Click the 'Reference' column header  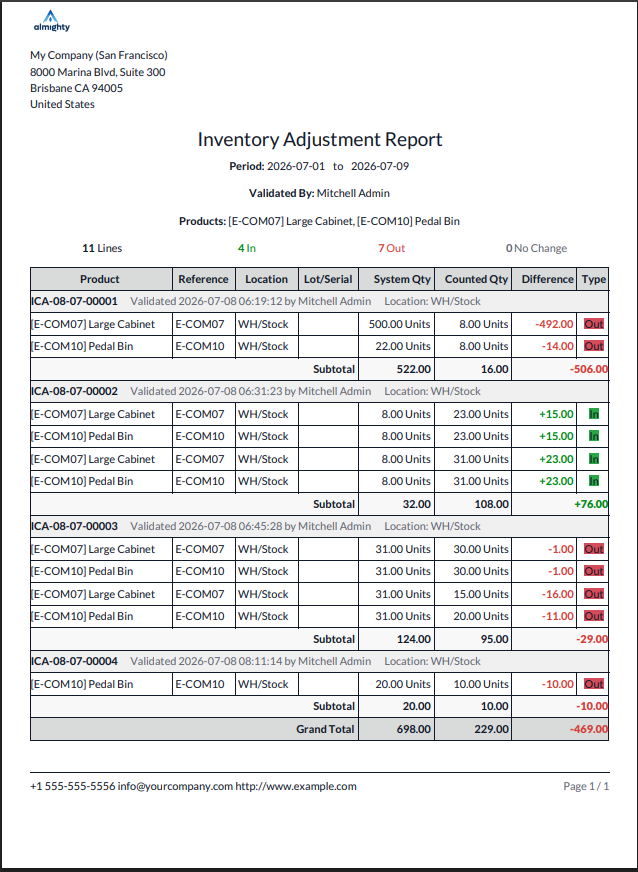203,279
